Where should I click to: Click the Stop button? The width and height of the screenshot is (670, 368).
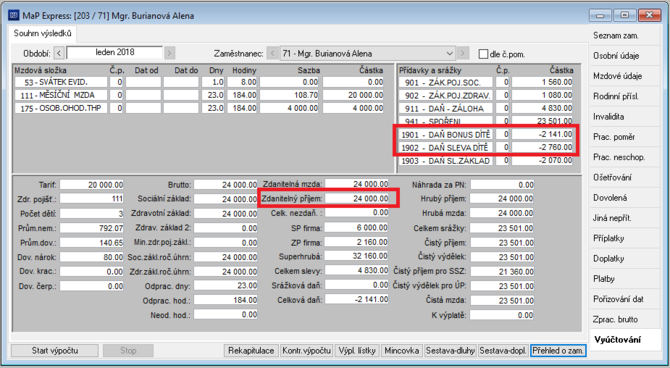tap(128, 351)
